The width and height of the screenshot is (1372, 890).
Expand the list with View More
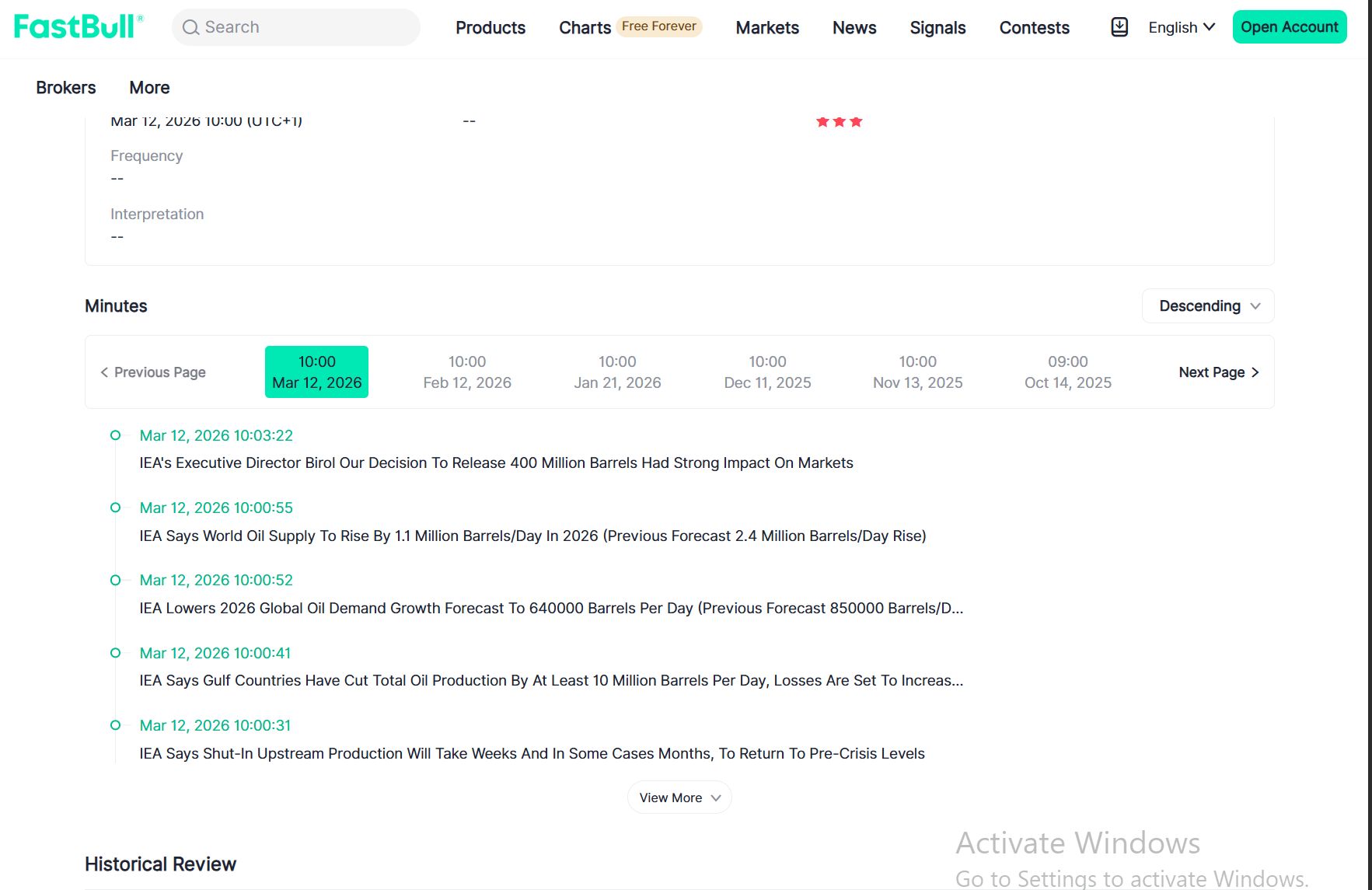click(x=679, y=798)
